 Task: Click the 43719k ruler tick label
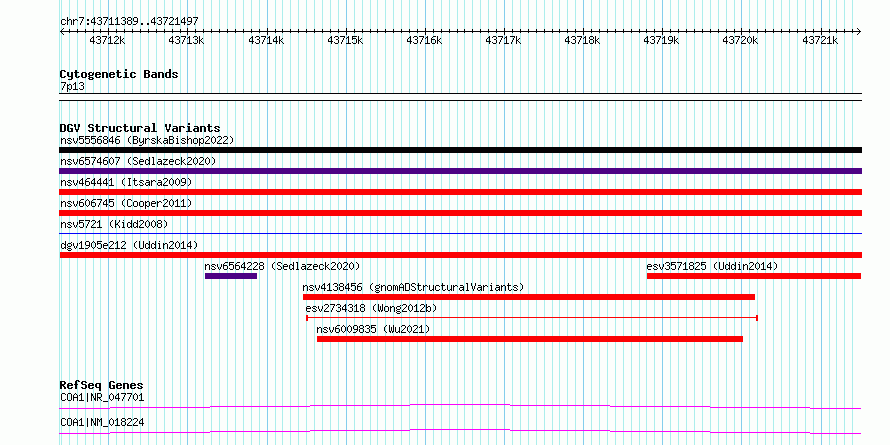coord(662,40)
